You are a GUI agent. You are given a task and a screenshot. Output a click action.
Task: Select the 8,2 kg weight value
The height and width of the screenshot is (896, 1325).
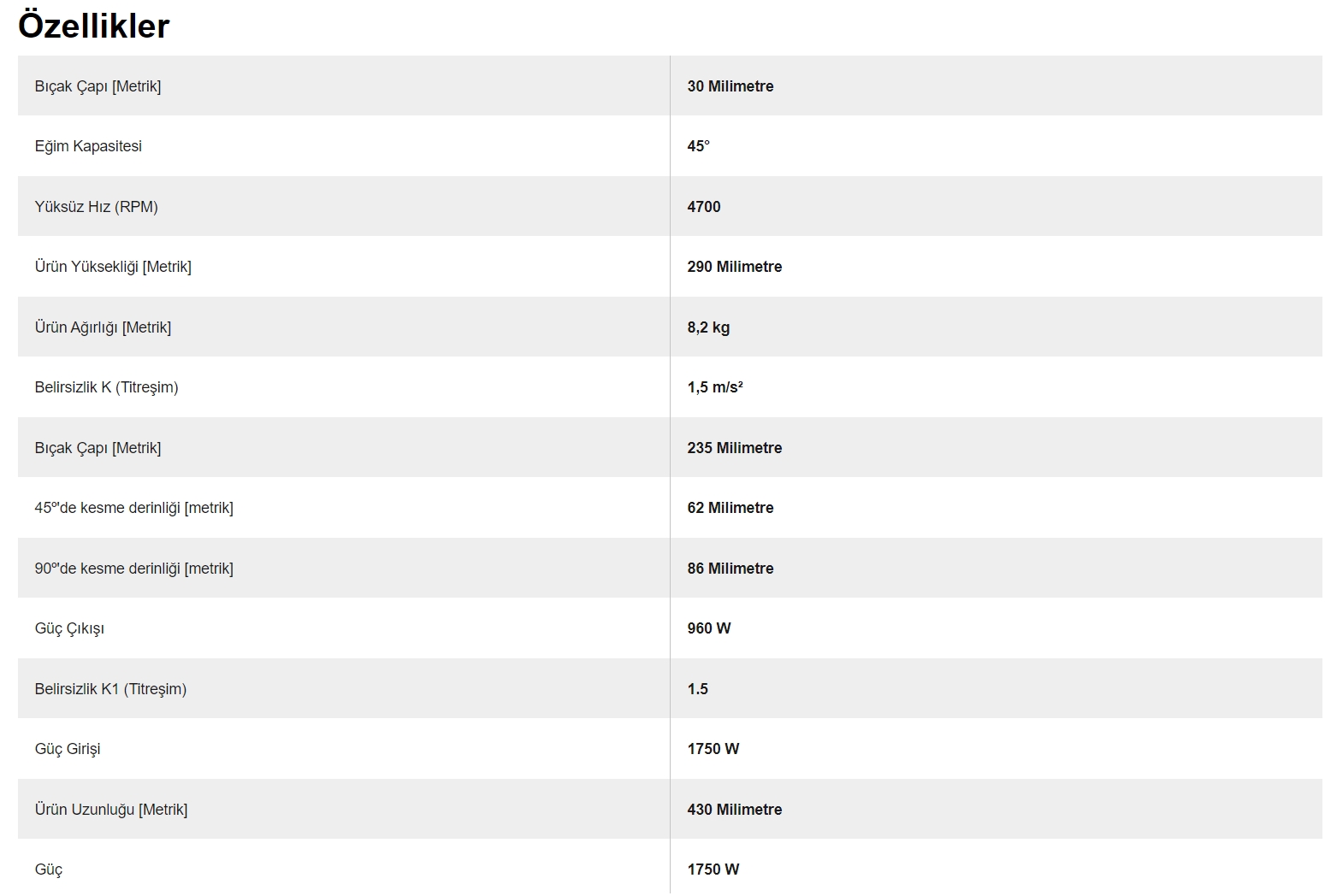(x=708, y=327)
